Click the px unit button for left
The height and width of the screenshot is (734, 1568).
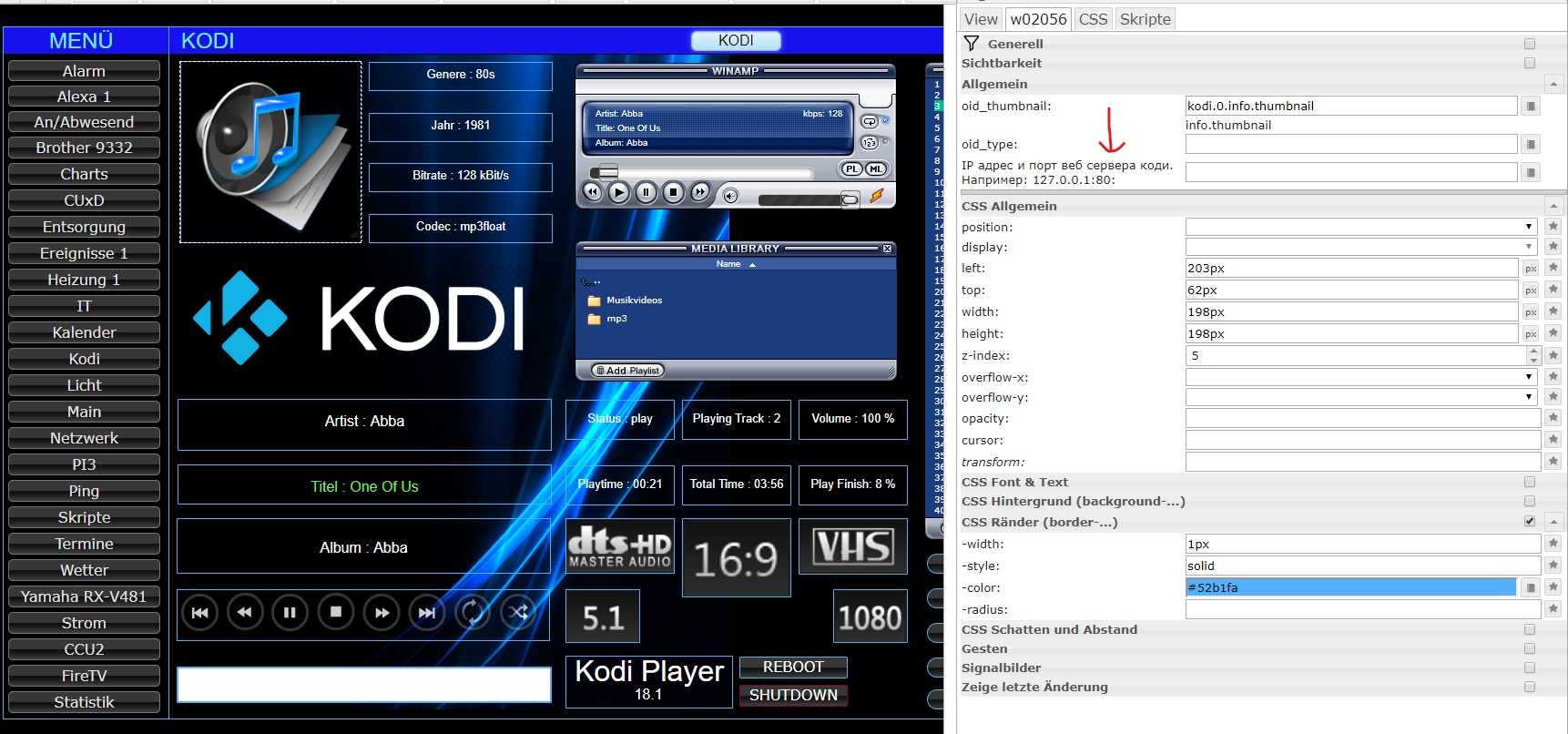tap(1531, 269)
